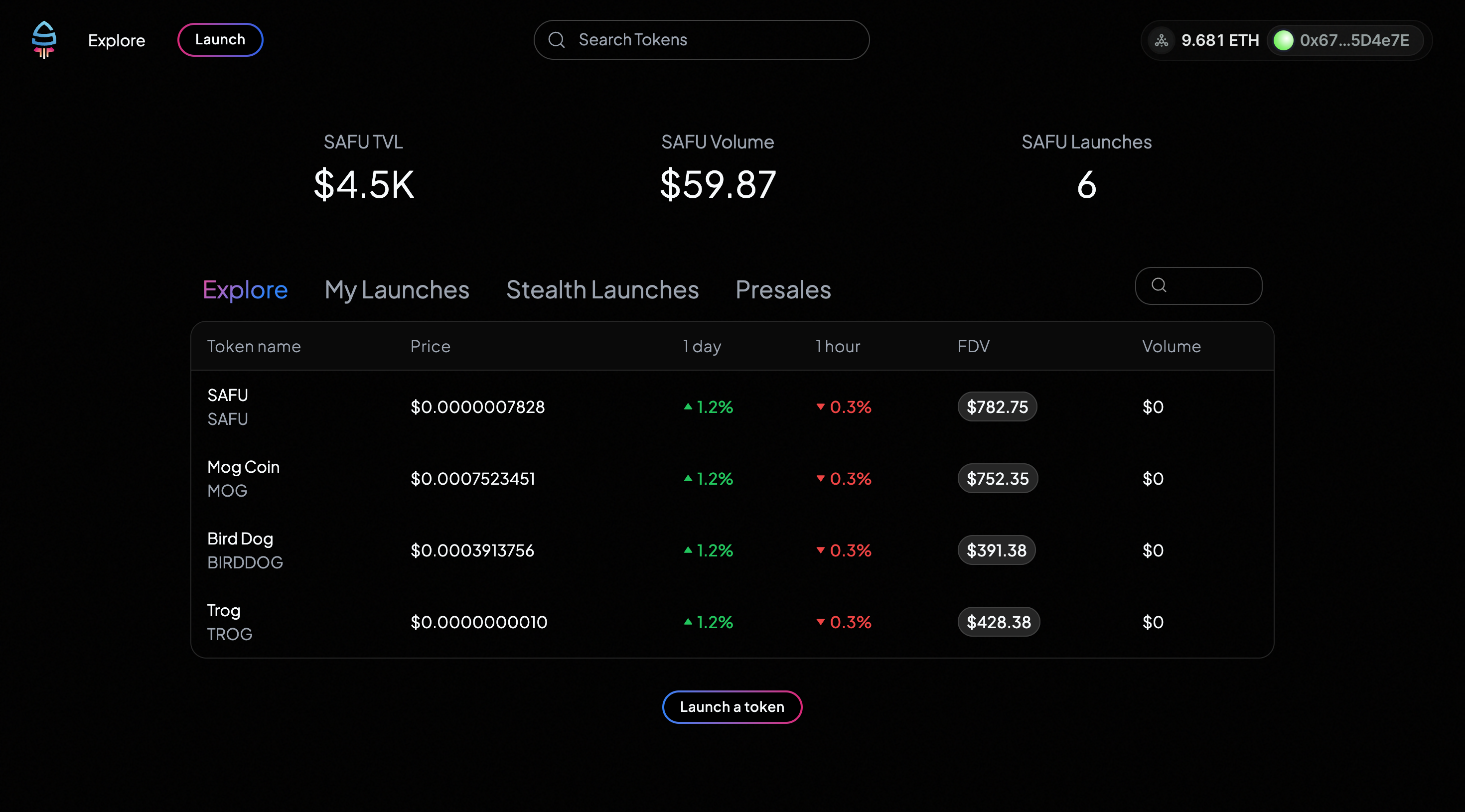Open wallet address 0x67...5D4e7E menu
This screenshot has height=812, width=1465.
(x=1353, y=40)
